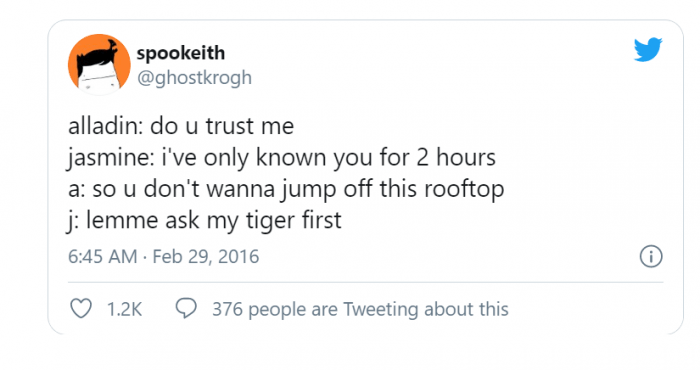Click the 1.2K likes count
The width and height of the screenshot is (700, 370).
click(x=125, y=309)
